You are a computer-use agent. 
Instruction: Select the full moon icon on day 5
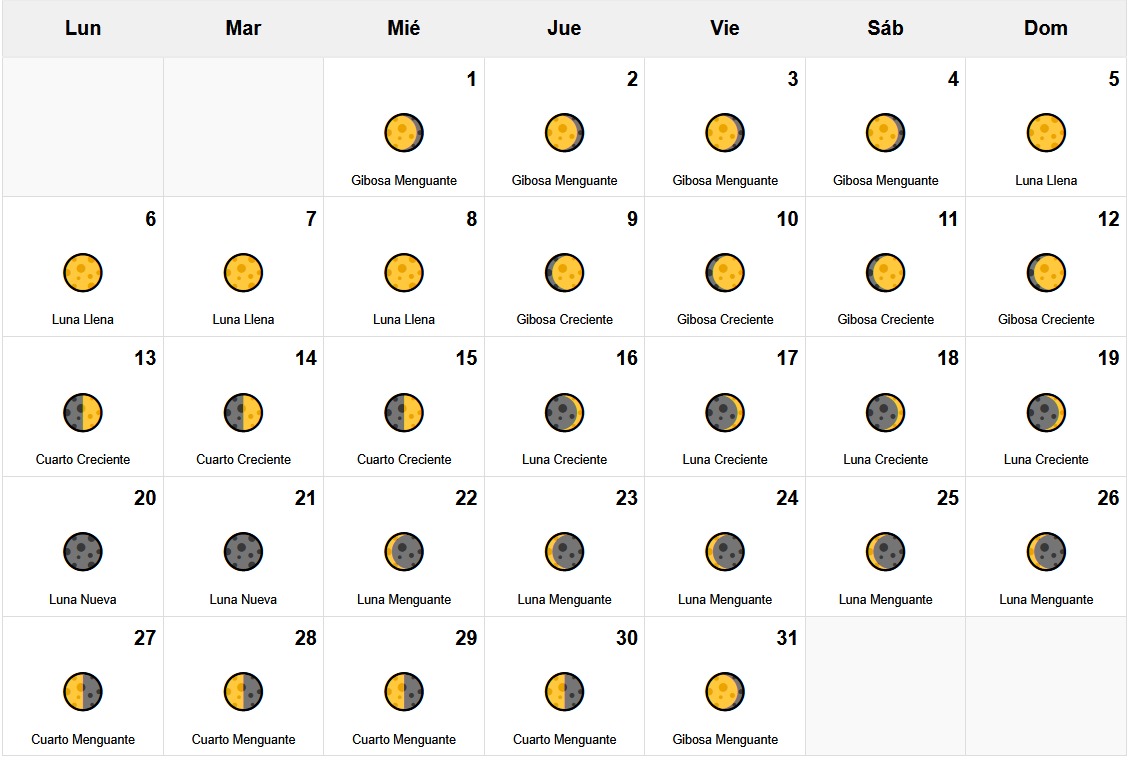pyautogui.click(x=1046, y=133)
